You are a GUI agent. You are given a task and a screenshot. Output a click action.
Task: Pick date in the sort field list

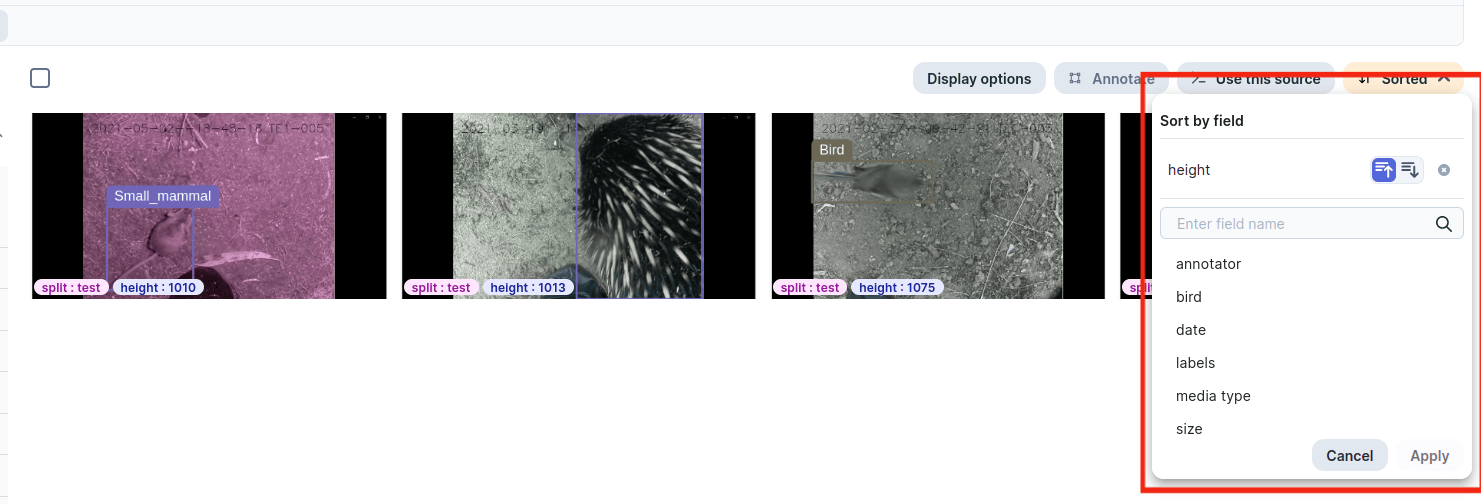pyautogui.click(x=1191, y=330)
